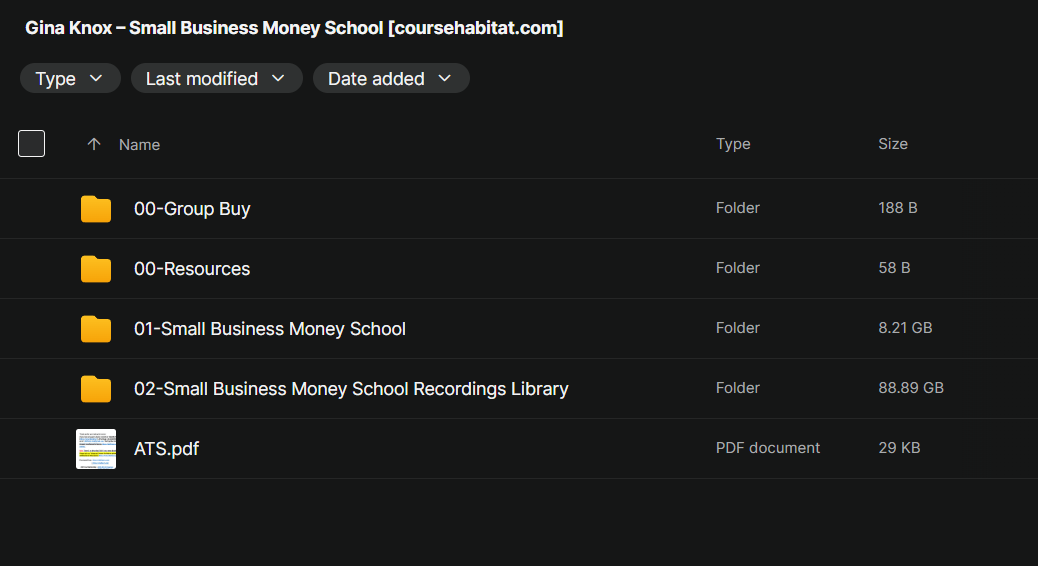
Task: Click the 00-Resources folder icon
Action: coord(96,269)
